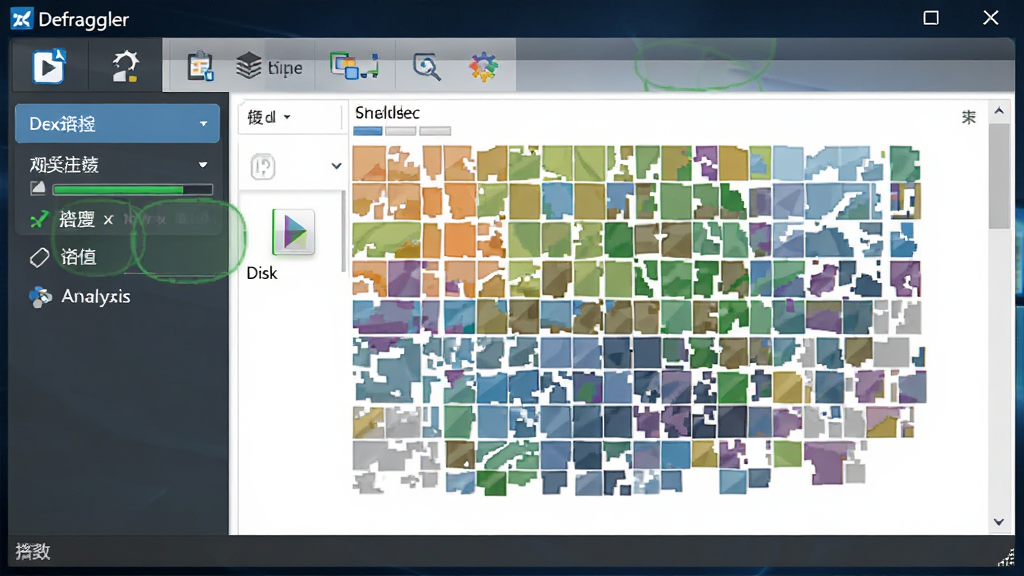Open Analysis in the sidebar
The width and height of the screenshot is (1024, 576).
[x=80, y=296]
